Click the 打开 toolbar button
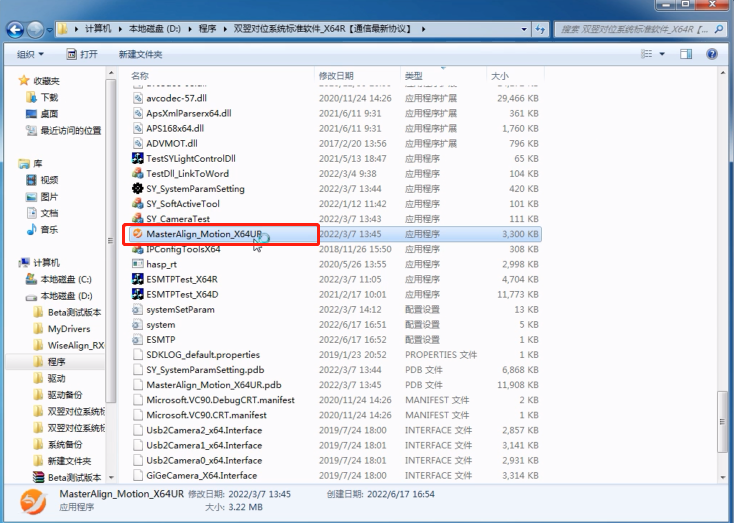734x523 pixels. pos(82,53)
